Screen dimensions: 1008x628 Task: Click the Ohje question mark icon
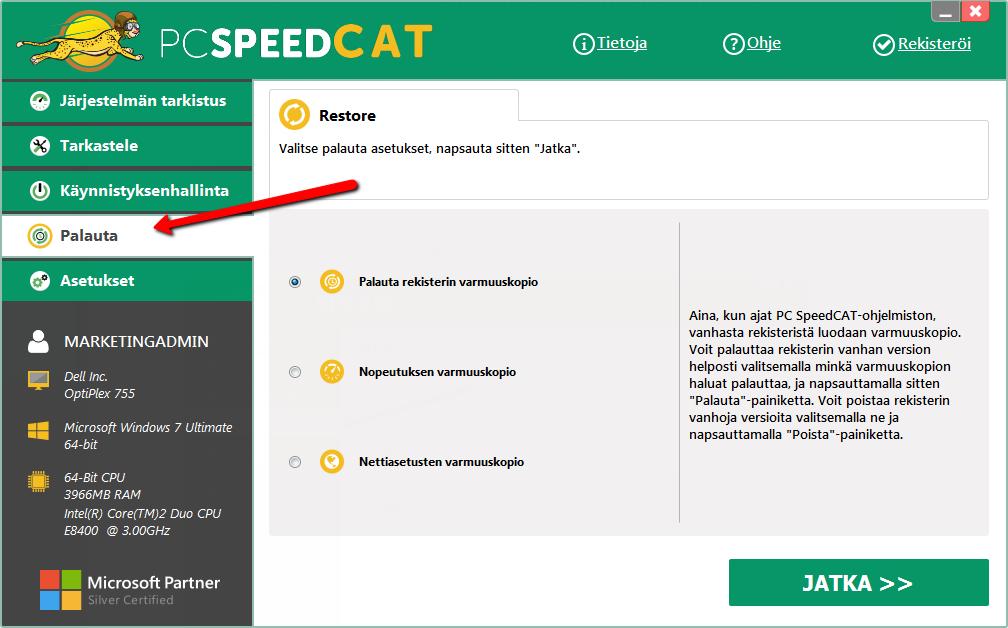[x=734, y=44]
